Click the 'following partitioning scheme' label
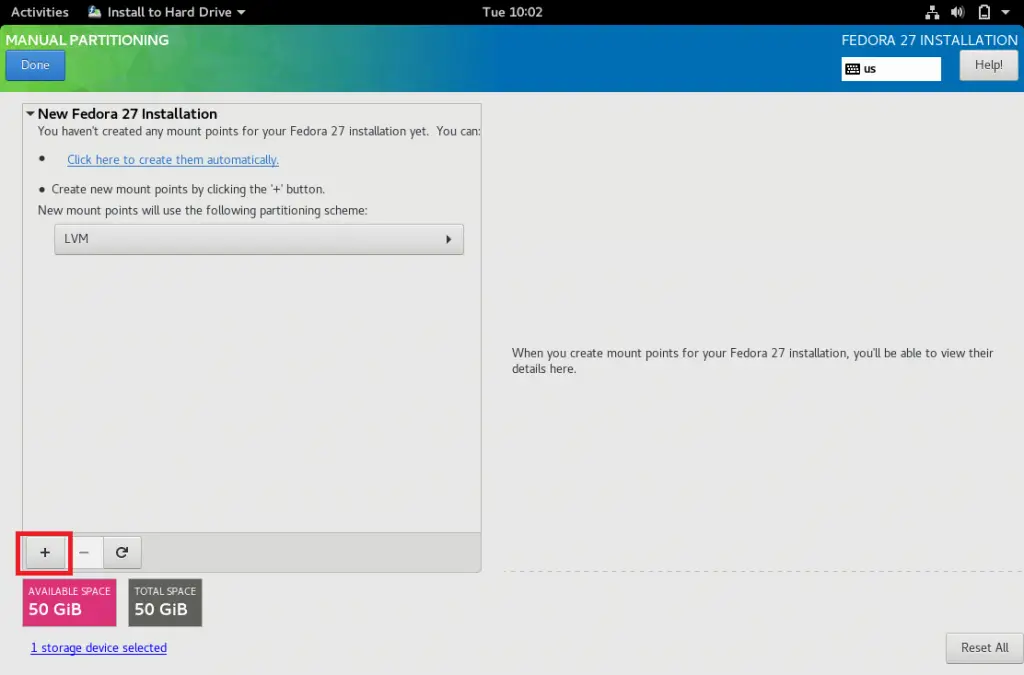Screen dimensions: 1024x675 point(202,210)
